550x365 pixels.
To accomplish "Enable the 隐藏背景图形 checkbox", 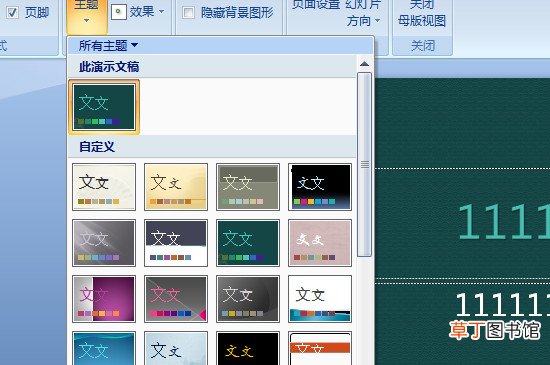I will point(189,13).
